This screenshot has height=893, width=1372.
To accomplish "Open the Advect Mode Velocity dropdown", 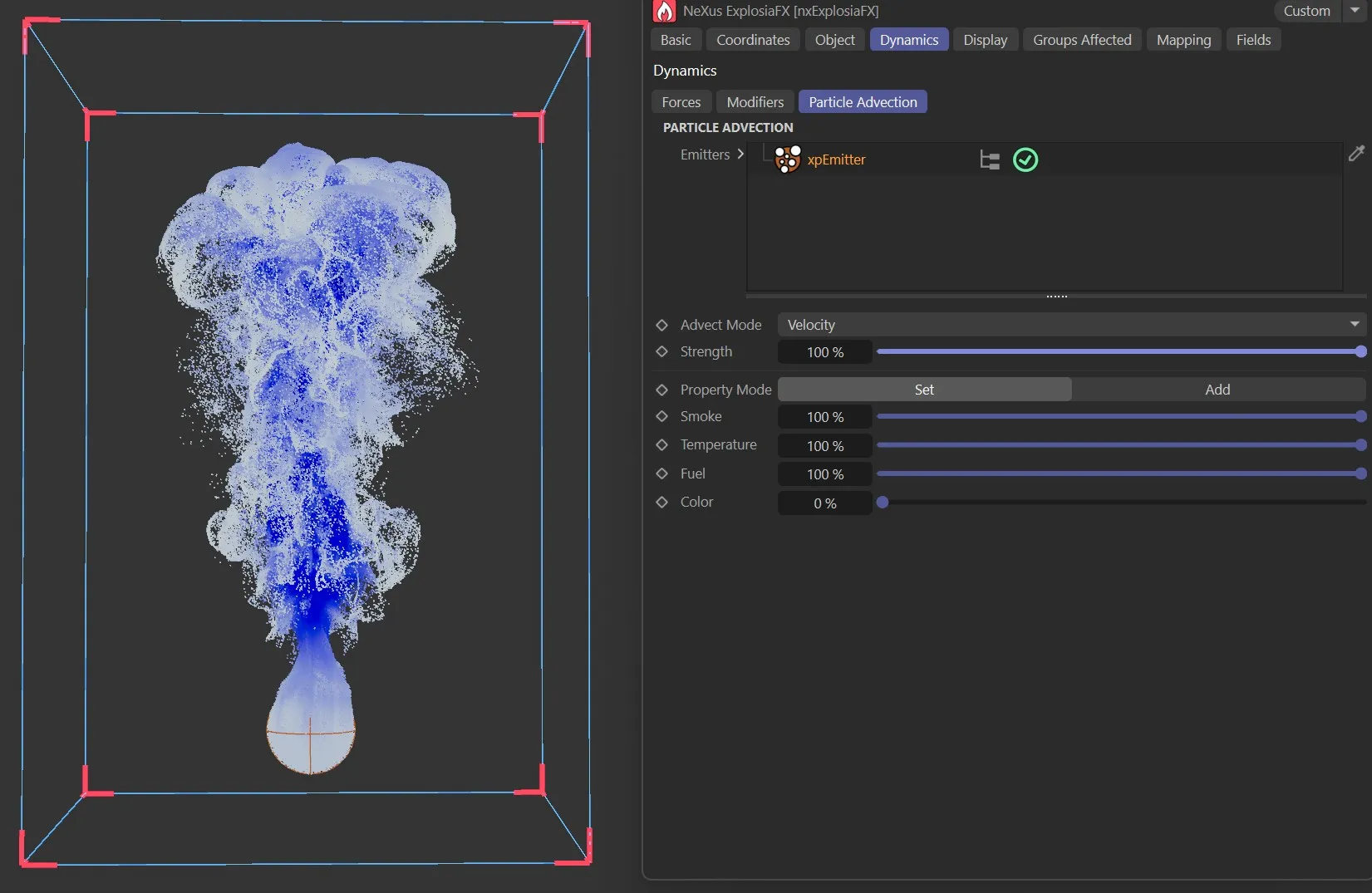I will point(1354,324).
